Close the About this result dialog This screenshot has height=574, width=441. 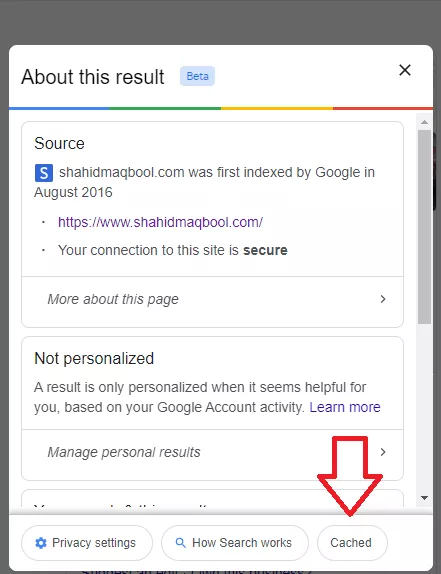pos(405,70)
